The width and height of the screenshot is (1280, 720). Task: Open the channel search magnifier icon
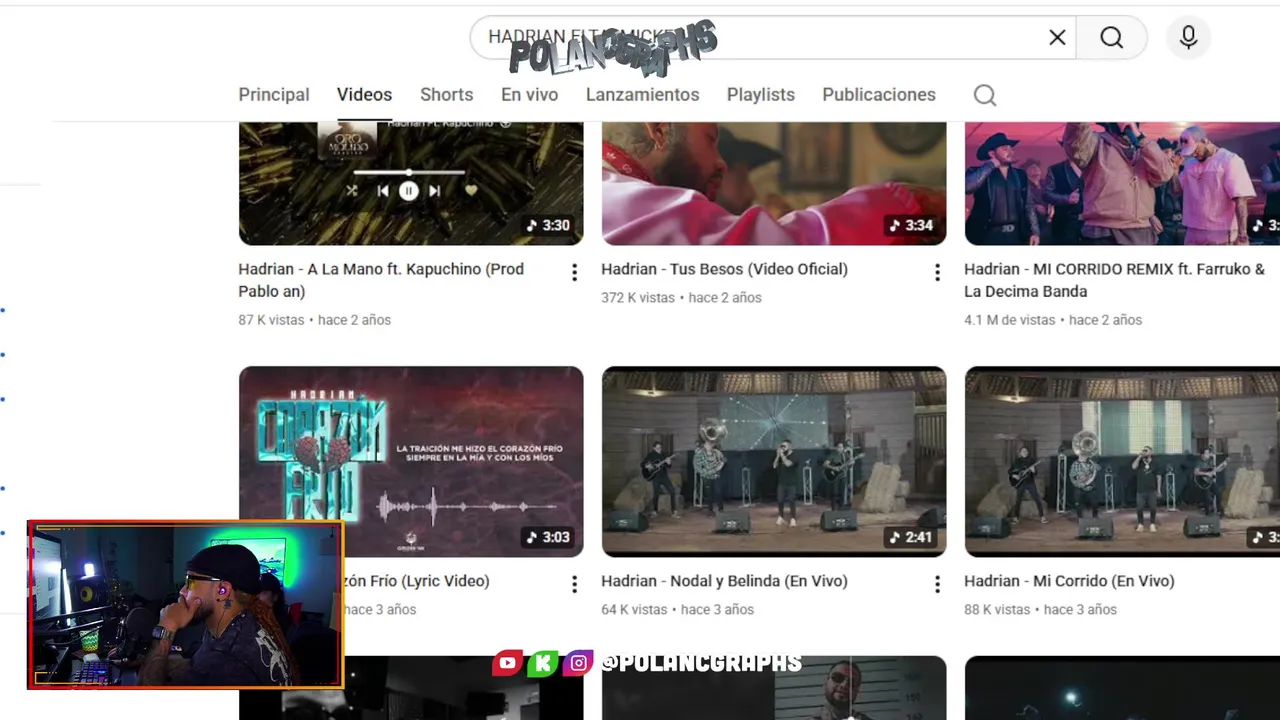click(x=985, y=95)
